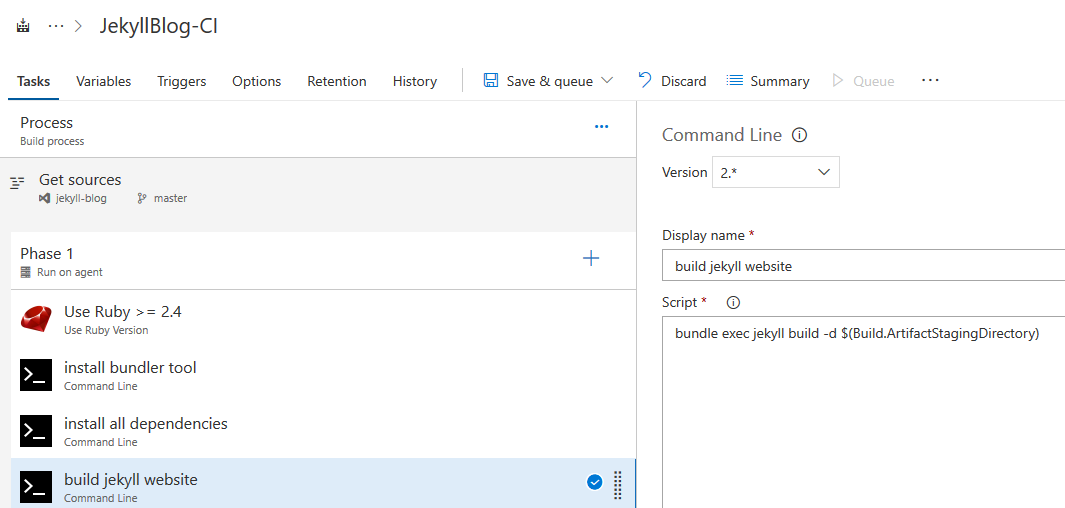Viewport: 1065px width, 508px height.
Task: Click the plus icon in Phase 1
Action: click(x=591, y=259)
